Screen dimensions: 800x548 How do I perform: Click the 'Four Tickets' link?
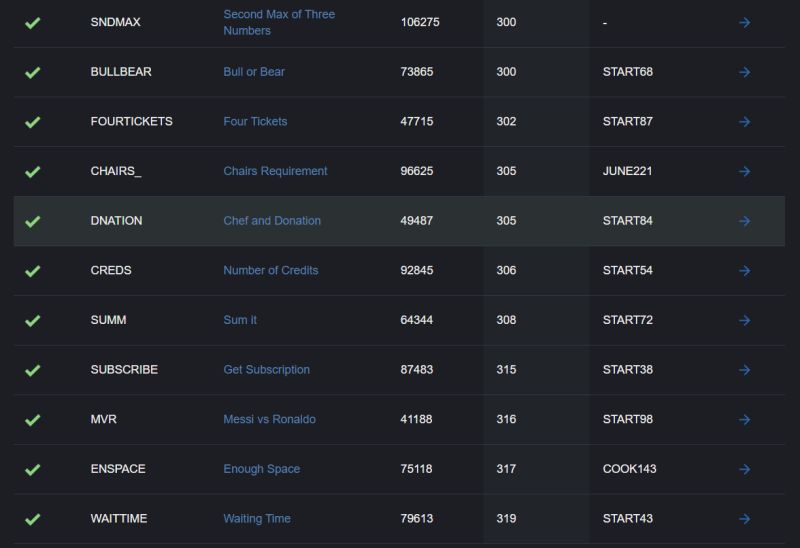(255, 121)
